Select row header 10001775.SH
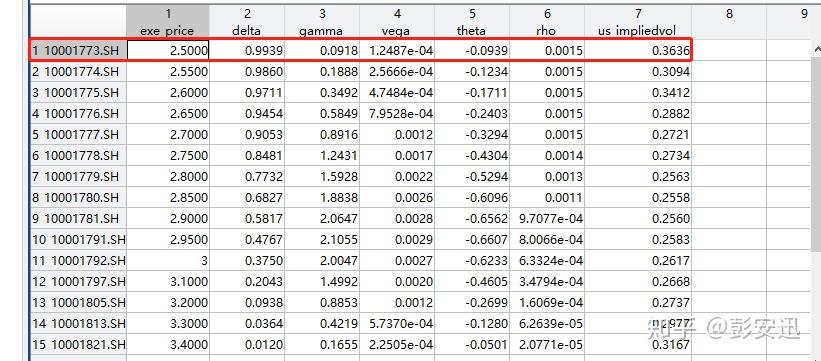 [78, 93]
